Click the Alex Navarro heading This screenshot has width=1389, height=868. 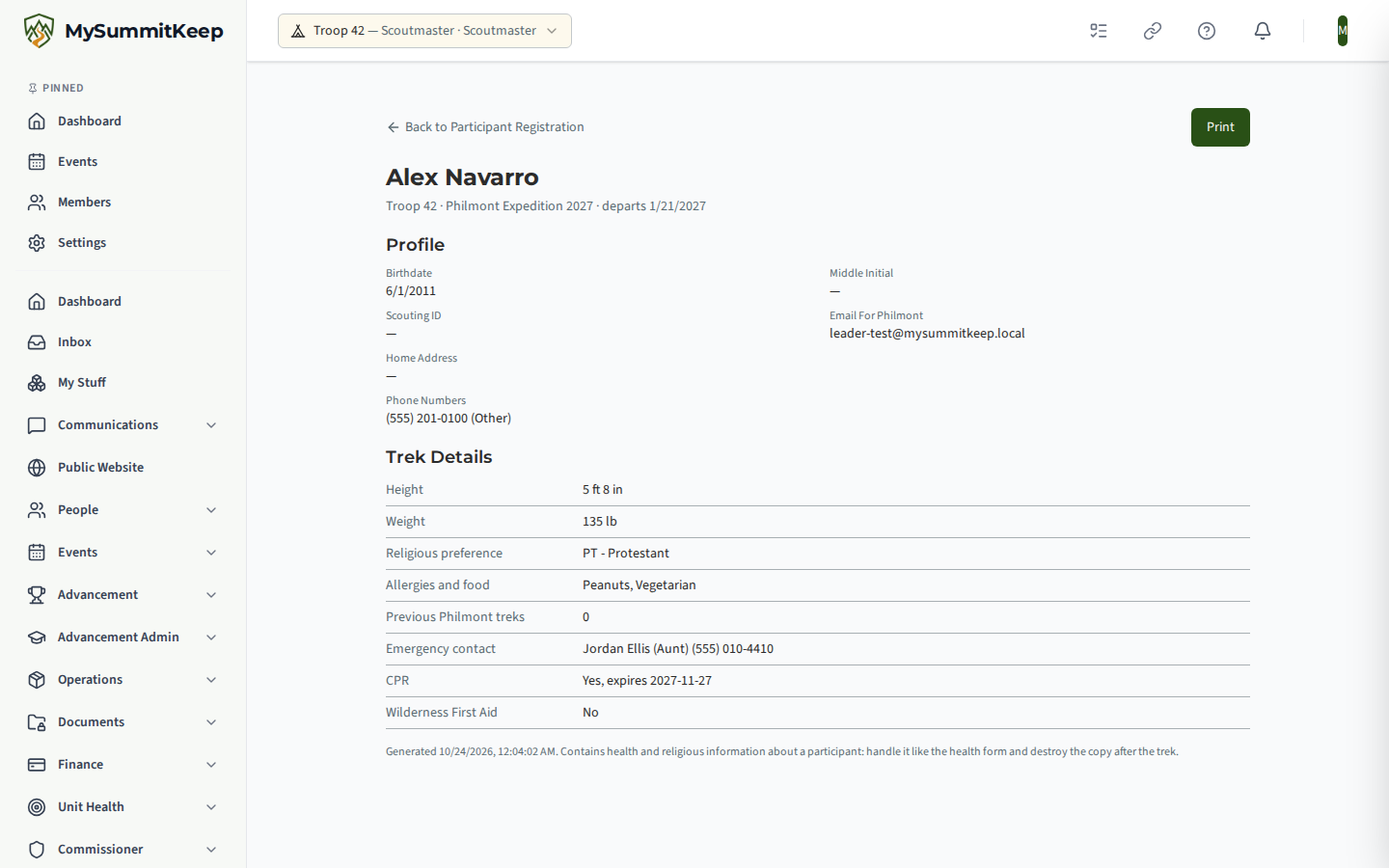tap(462, 177)
